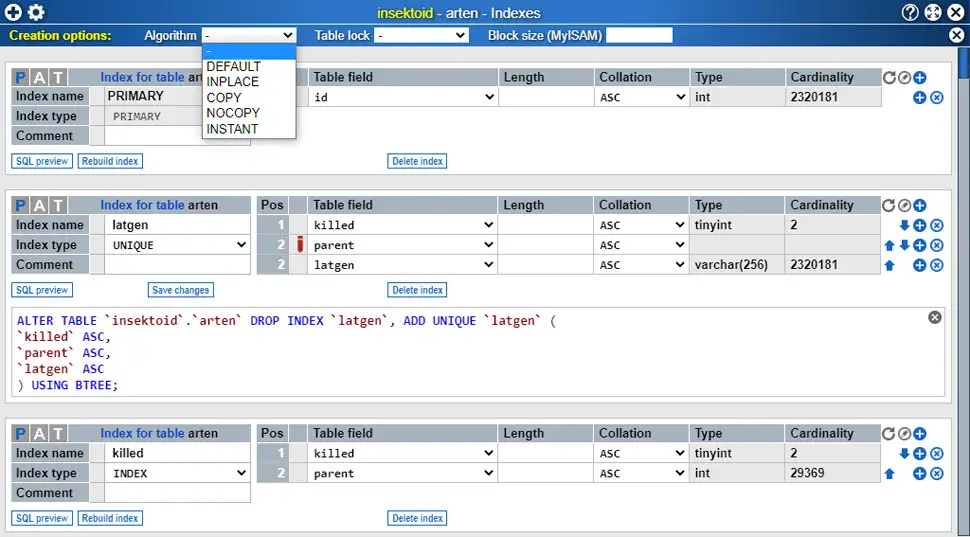
Task: Click the red warning marker beside parent
Action: (x=299, y=244)
